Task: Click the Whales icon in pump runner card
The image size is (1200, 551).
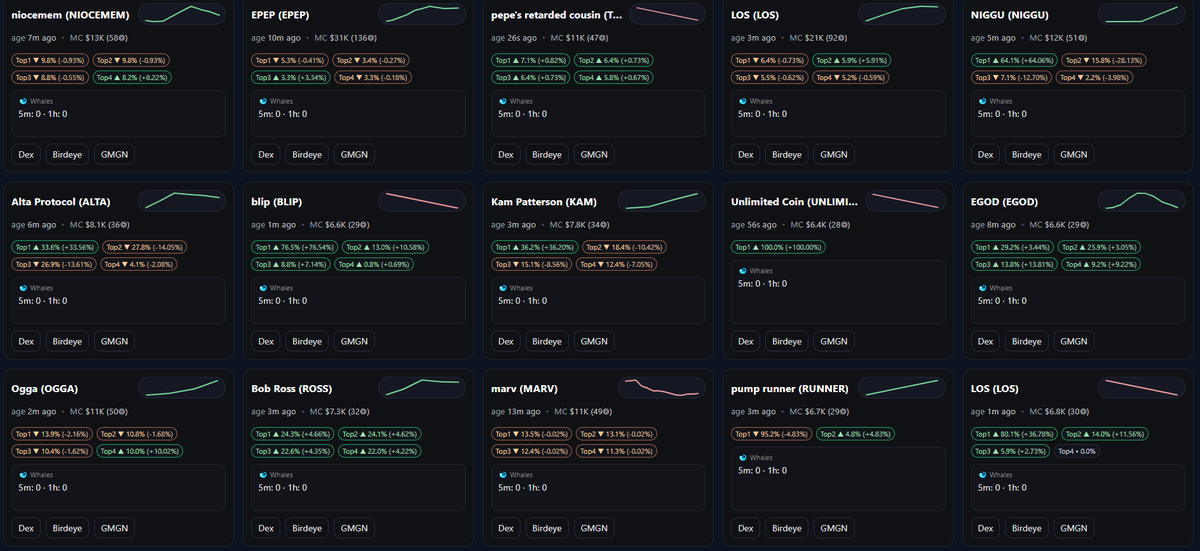Action: (743, 457)
